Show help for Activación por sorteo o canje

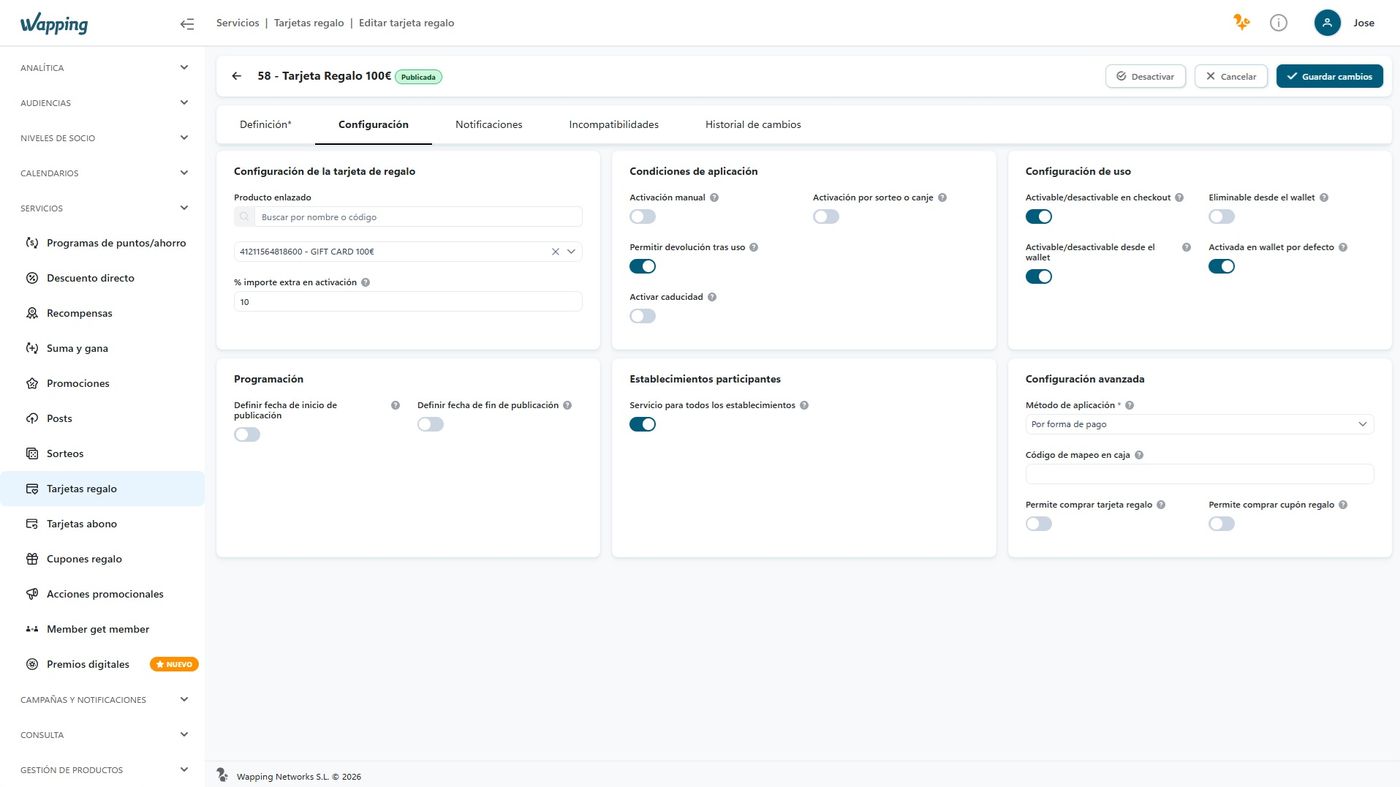pos(942,198)
